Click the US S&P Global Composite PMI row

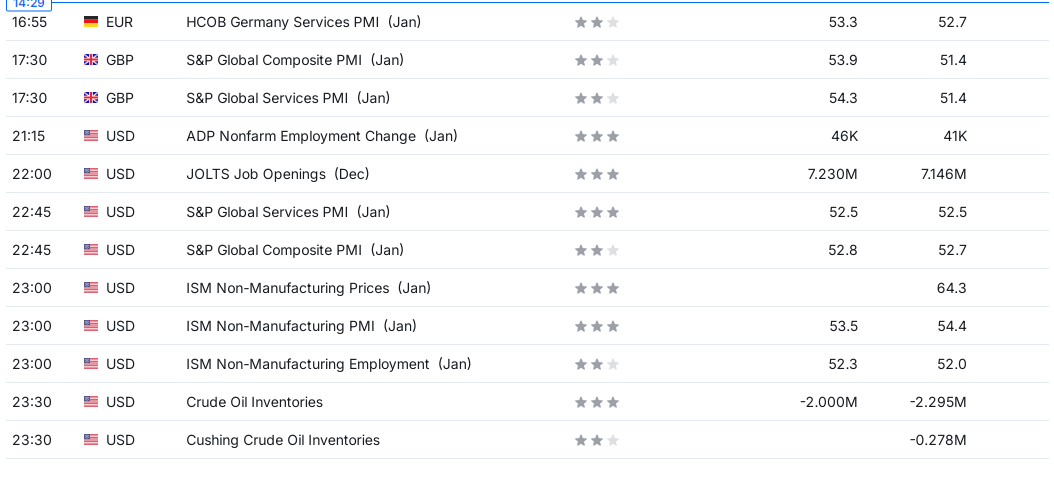click(527, 250)
